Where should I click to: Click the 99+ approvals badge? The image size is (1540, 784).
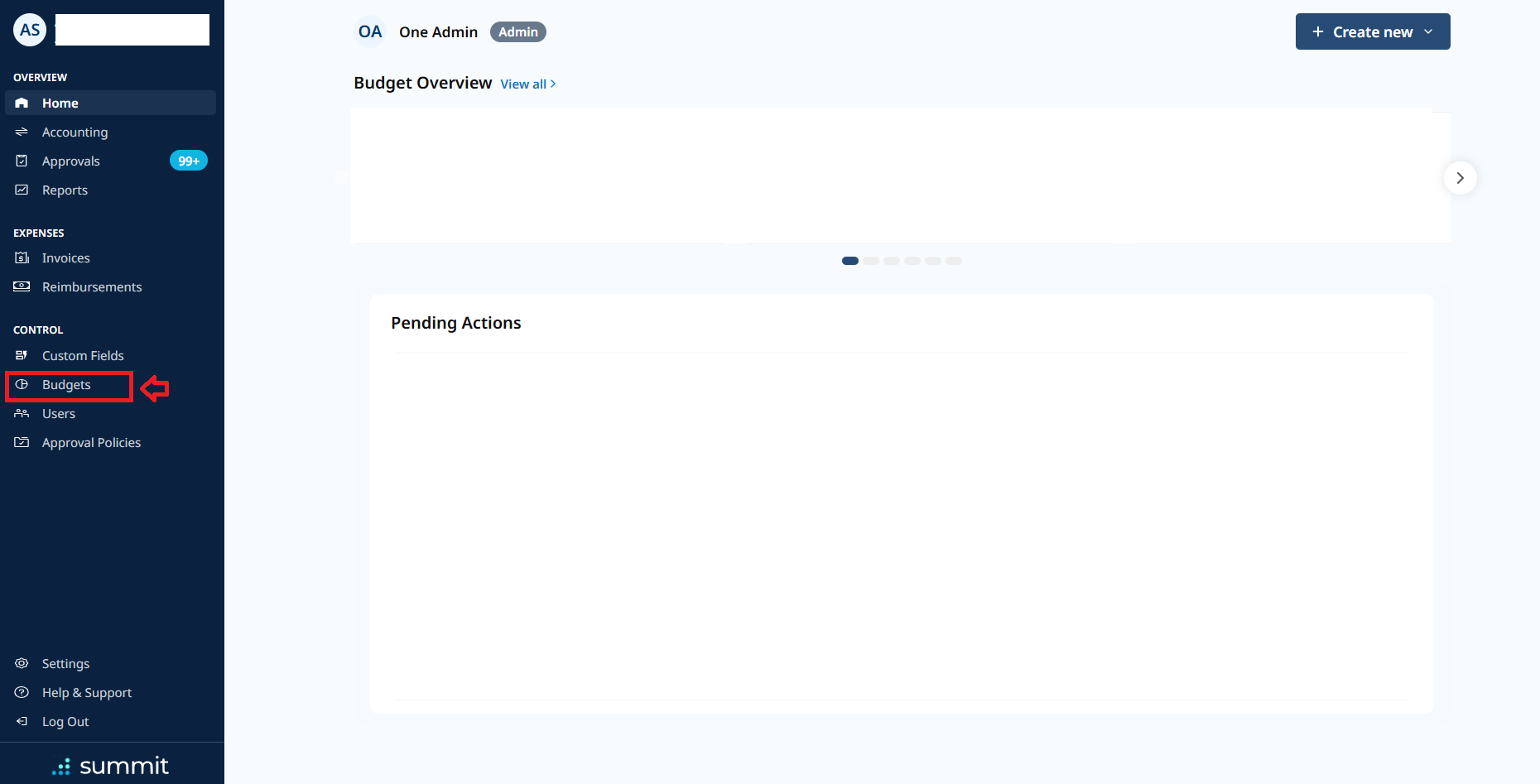click(x=189, y=161)
